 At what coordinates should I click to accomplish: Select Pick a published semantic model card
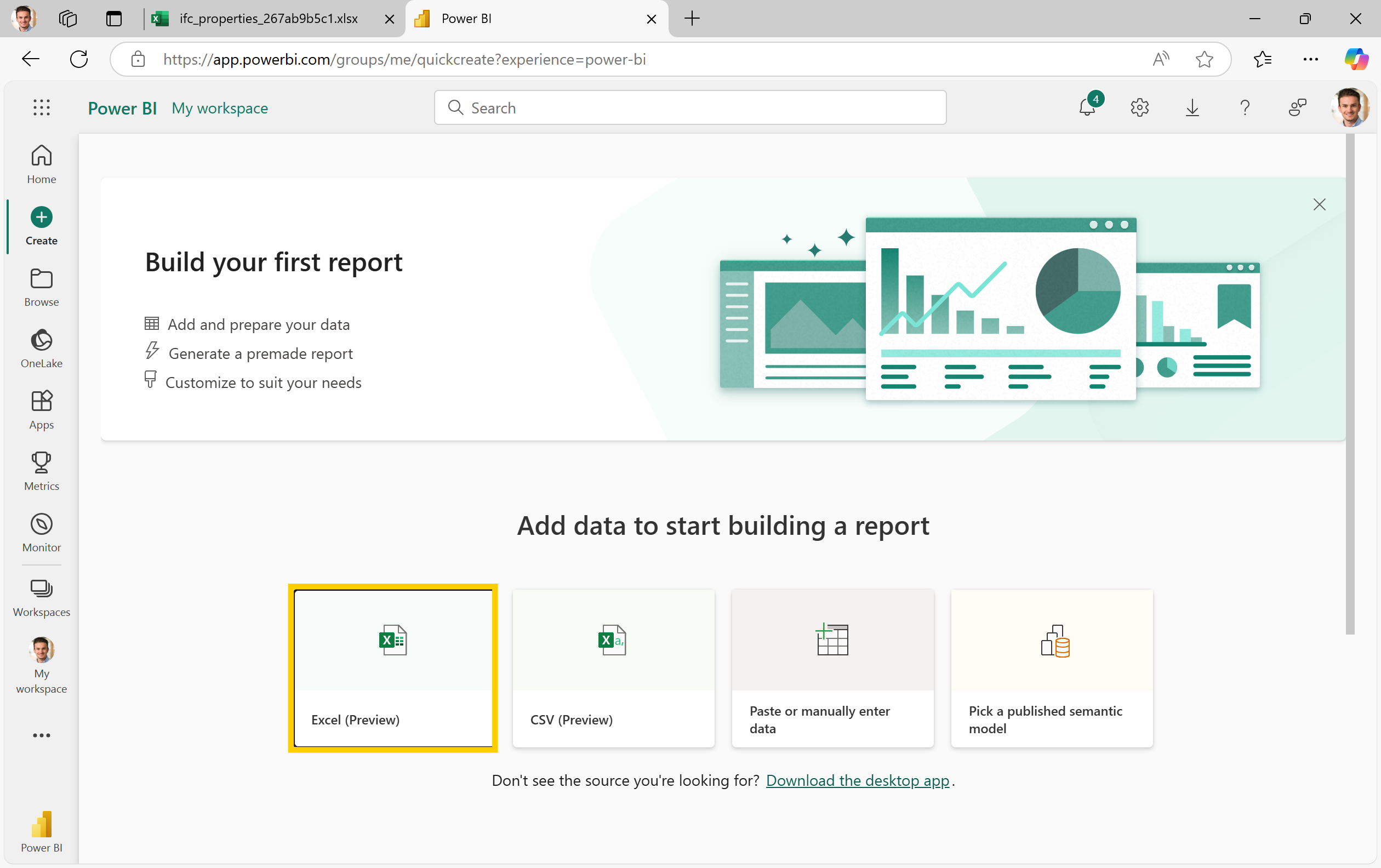pyautogui.click(x=1051, y=668)
